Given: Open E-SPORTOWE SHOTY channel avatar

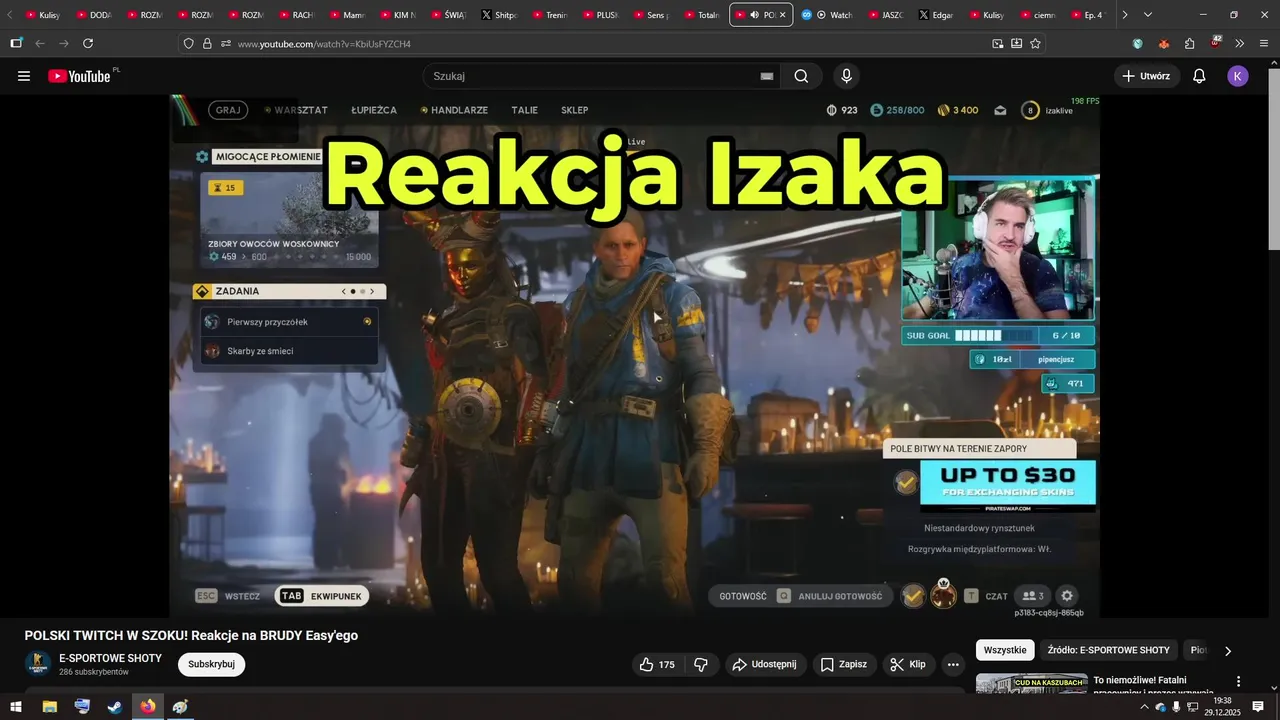Looking at the screenshot, I should (38, 664).
